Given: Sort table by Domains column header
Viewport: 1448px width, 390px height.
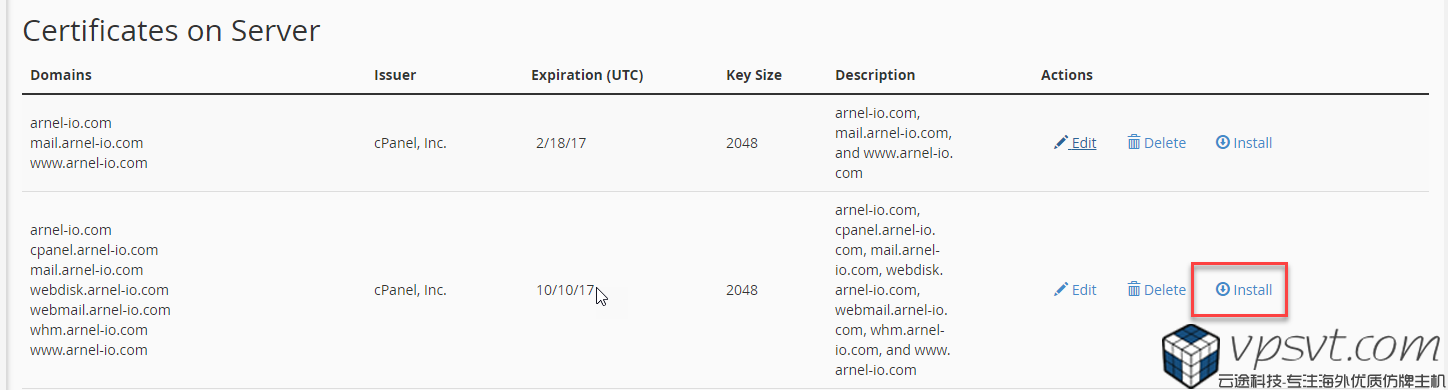Looking at the screenshot, I should tap(61, 75).
